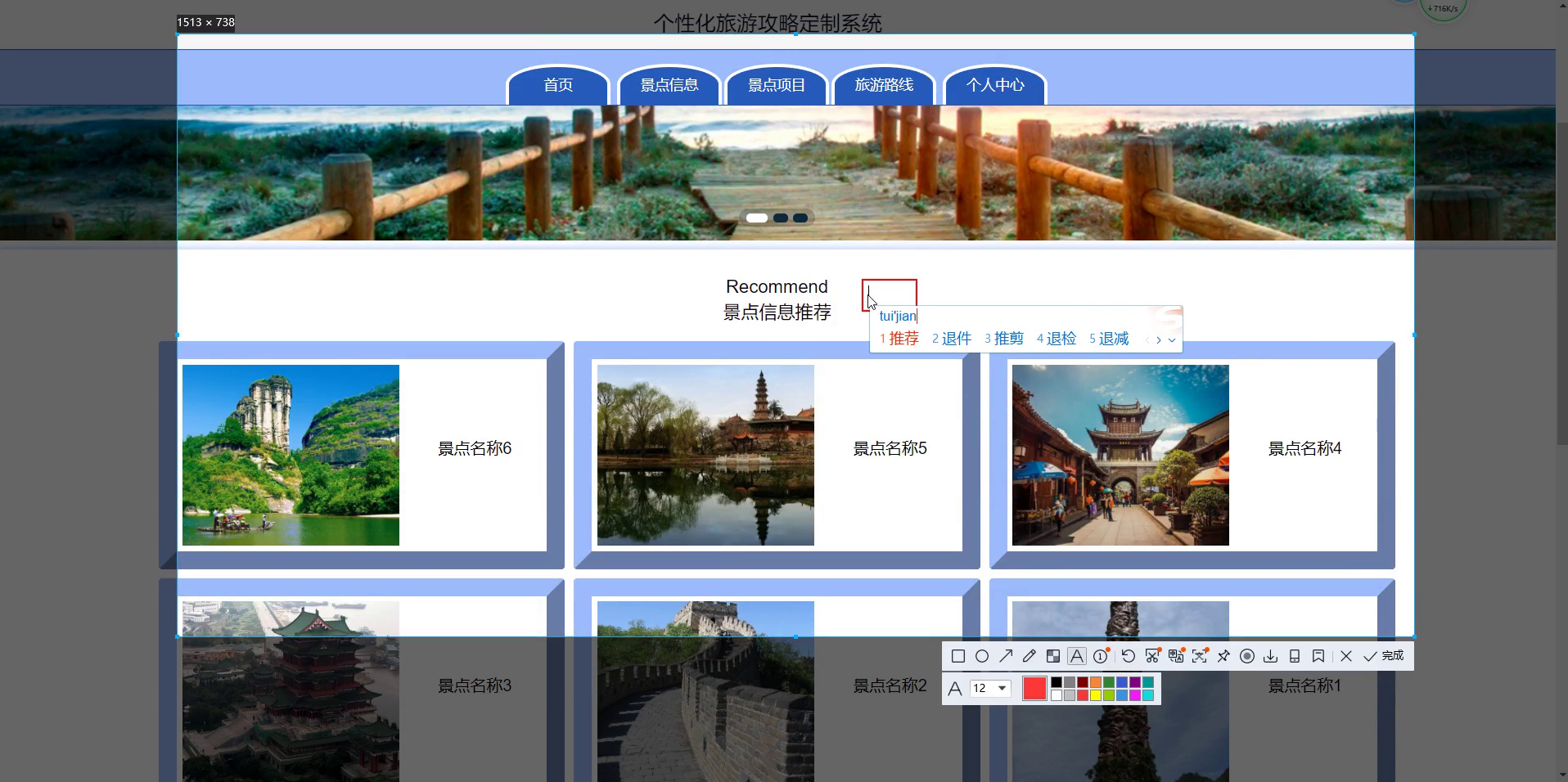Select the second banner carousel indicator
This screenshot has height=782, width=1568.
[781, 218]
